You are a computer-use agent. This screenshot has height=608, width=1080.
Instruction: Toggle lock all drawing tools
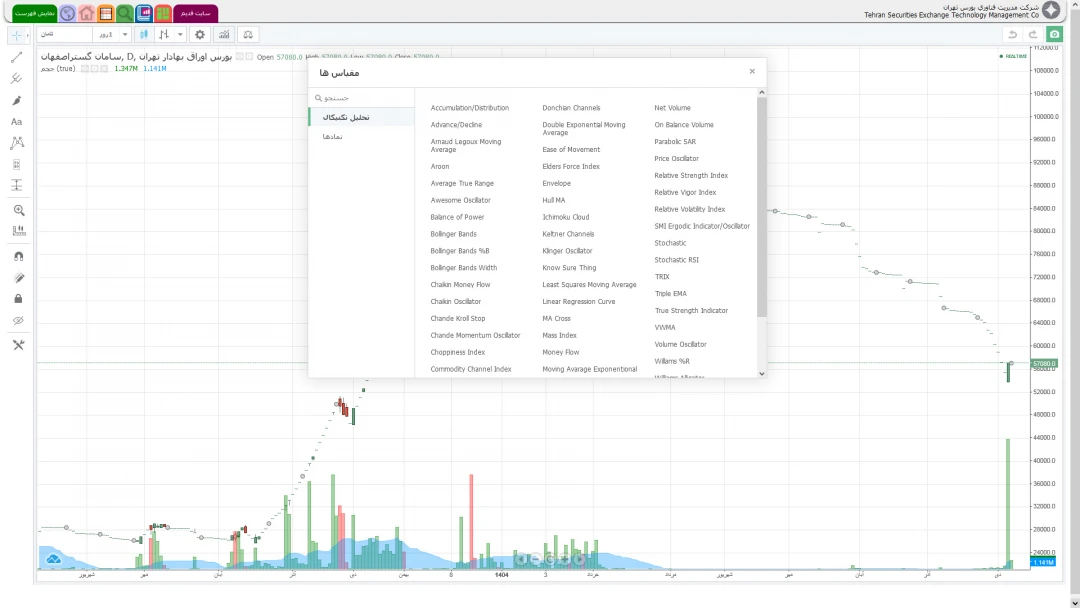pyautogui.click(x=17, y=298)
